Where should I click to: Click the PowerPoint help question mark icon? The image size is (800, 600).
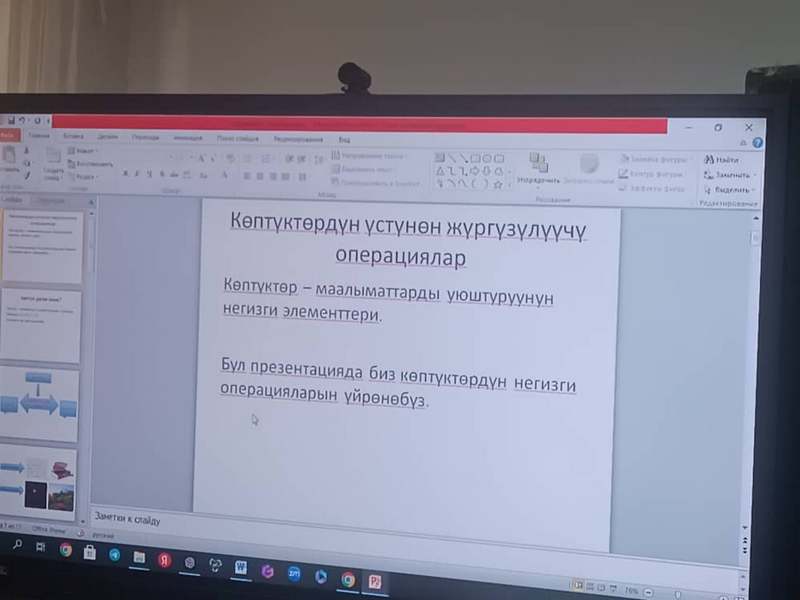757,142
